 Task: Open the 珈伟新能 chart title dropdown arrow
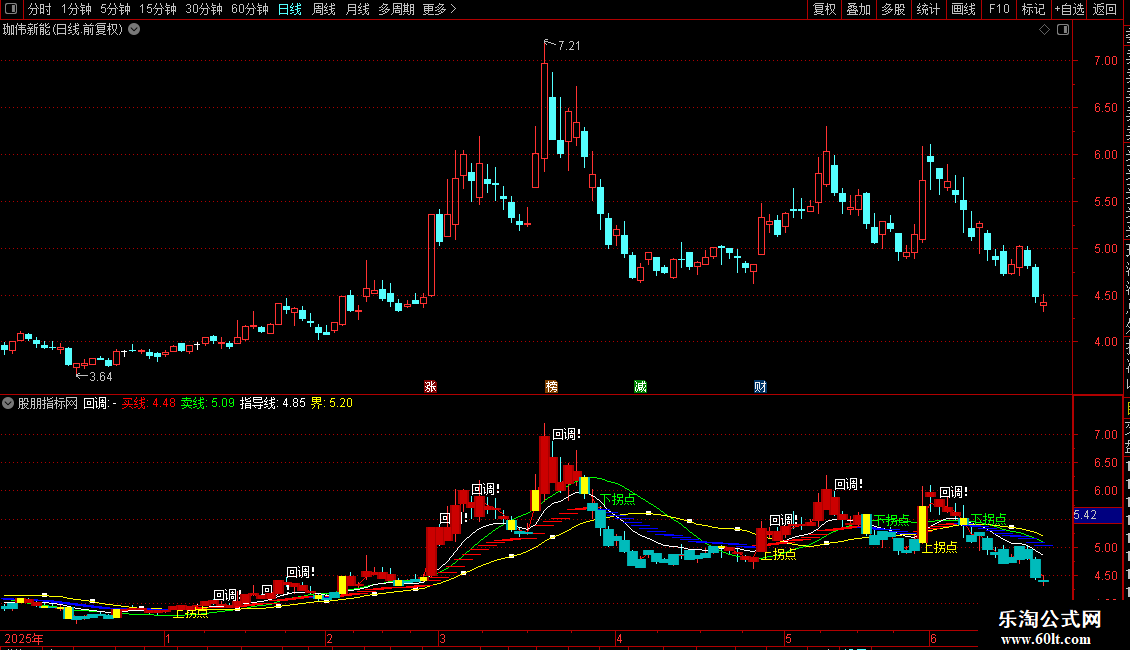[134, 30]
